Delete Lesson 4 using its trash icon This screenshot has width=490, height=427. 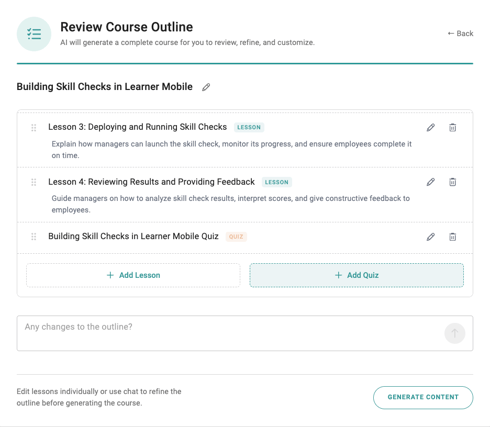452,182
